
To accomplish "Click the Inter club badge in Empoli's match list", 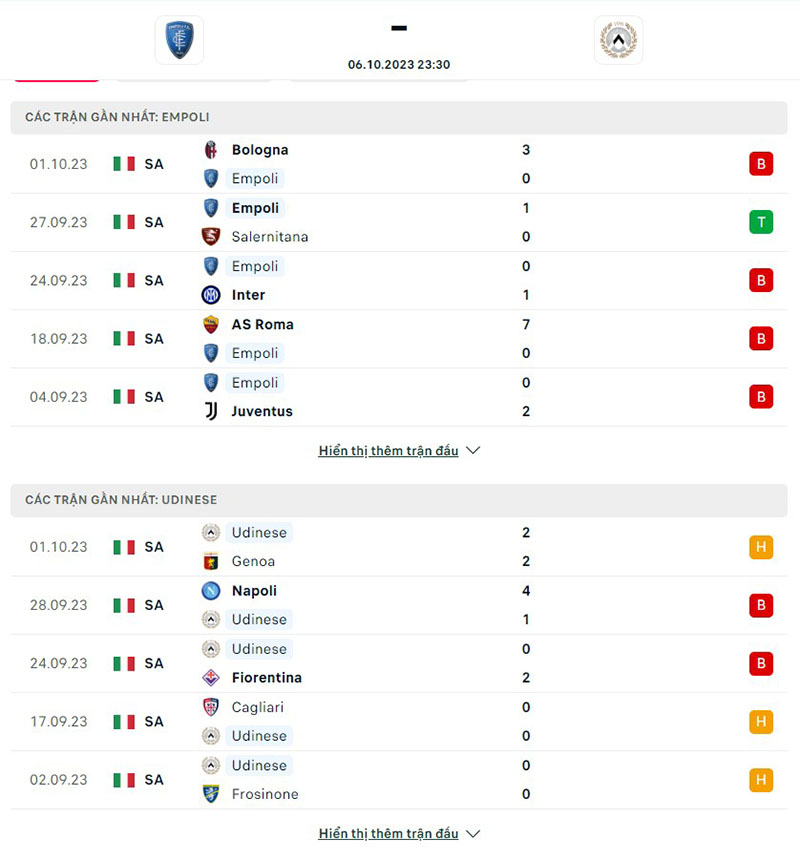I will [x=211, y=295].
